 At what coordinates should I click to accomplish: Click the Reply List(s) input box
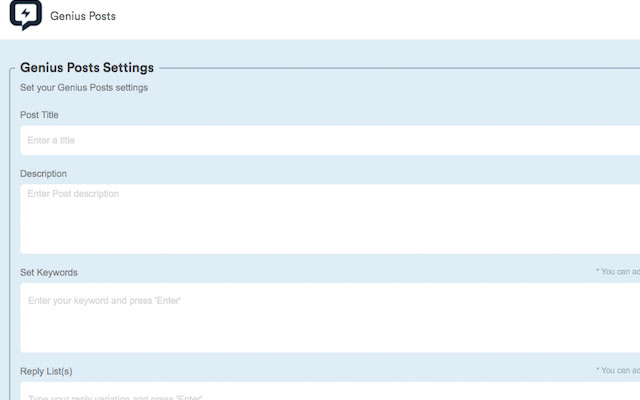coord(330,391)
